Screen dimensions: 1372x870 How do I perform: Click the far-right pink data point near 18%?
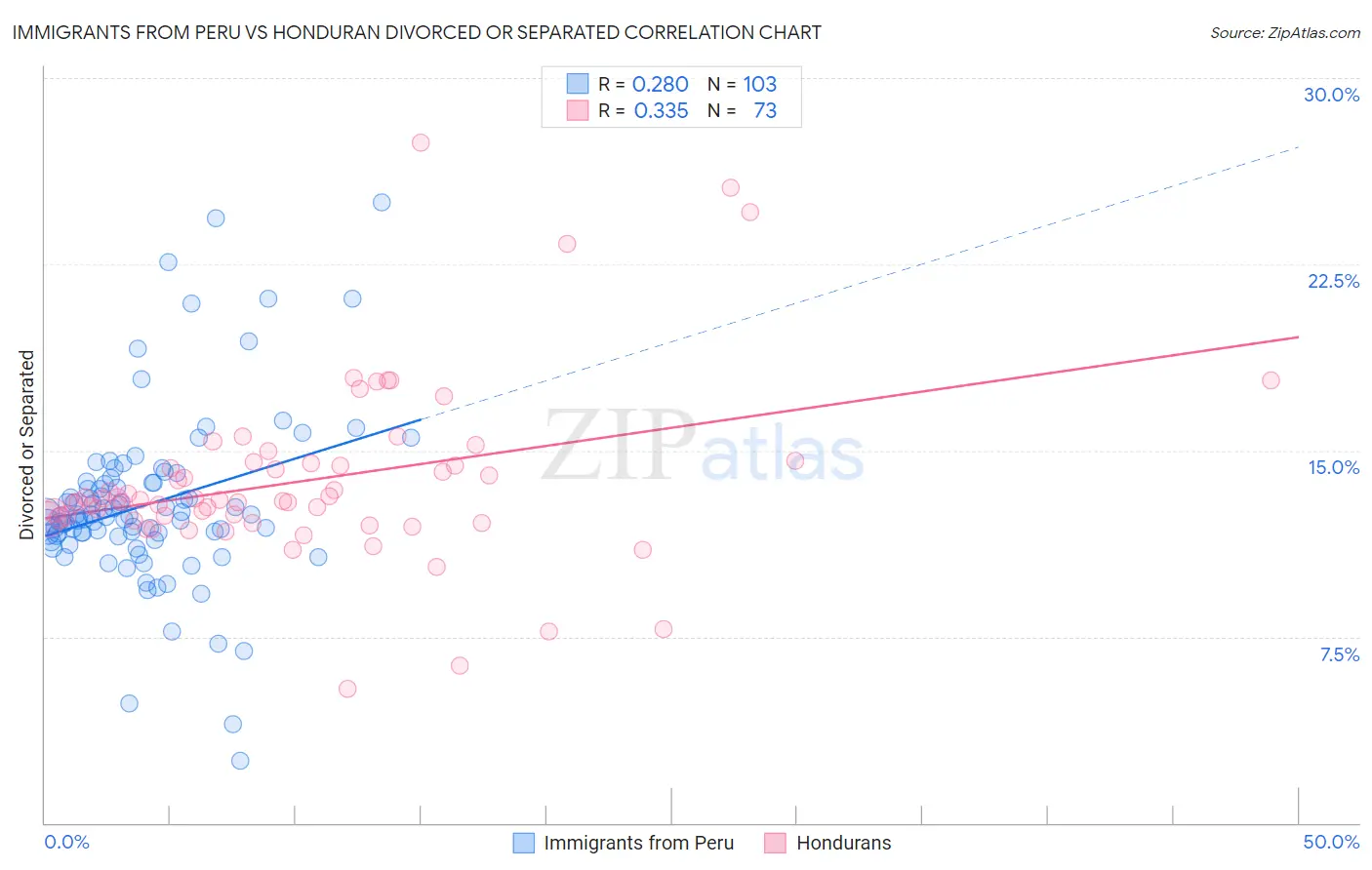tap(1271, 380)
